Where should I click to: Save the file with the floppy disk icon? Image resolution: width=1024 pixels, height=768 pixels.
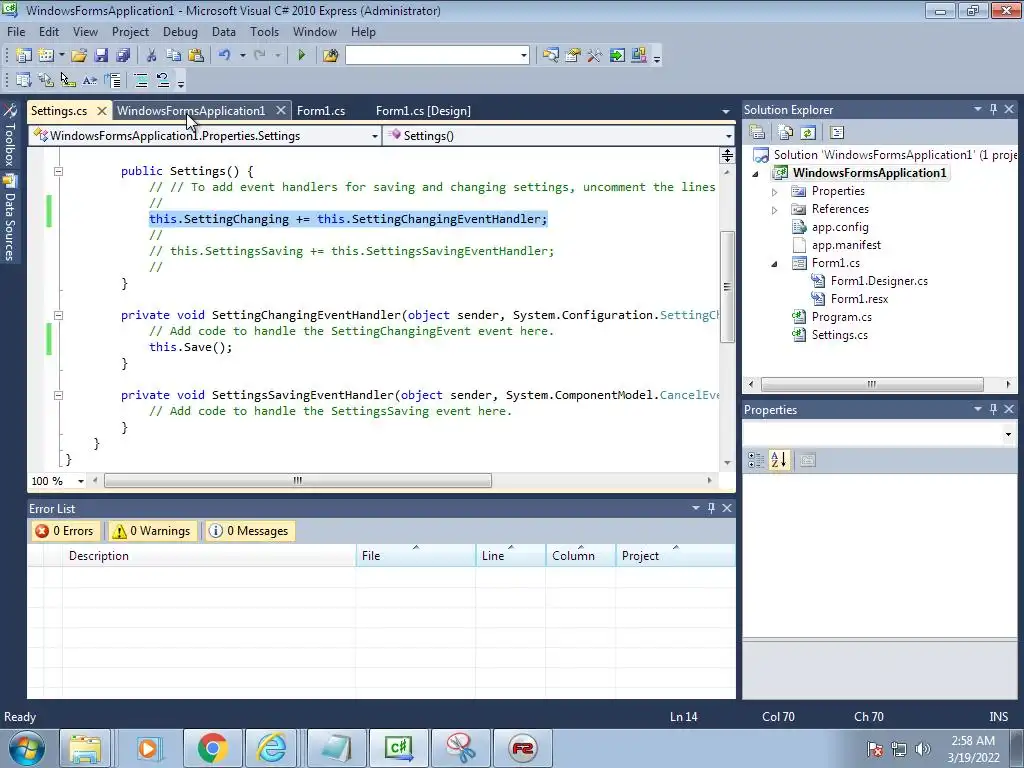101,56
